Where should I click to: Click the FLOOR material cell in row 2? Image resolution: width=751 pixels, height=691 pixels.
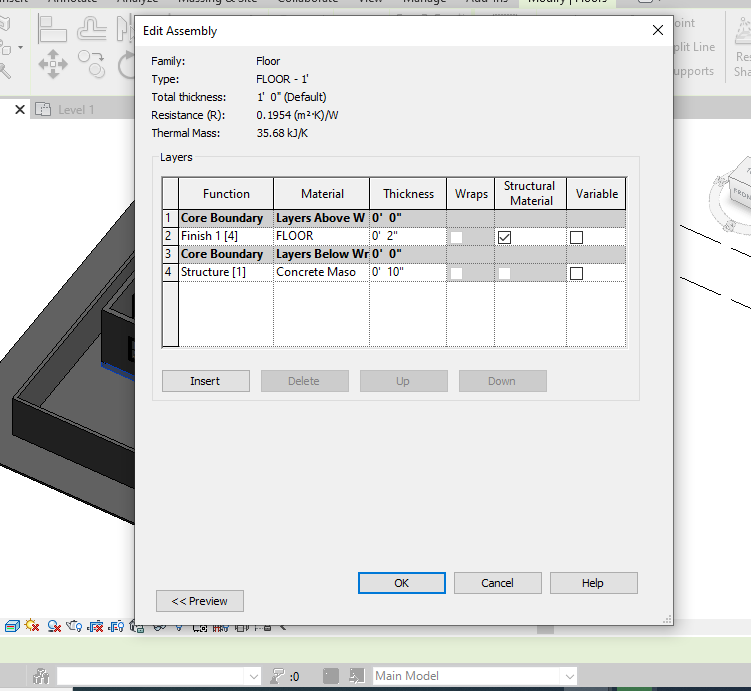321,236
